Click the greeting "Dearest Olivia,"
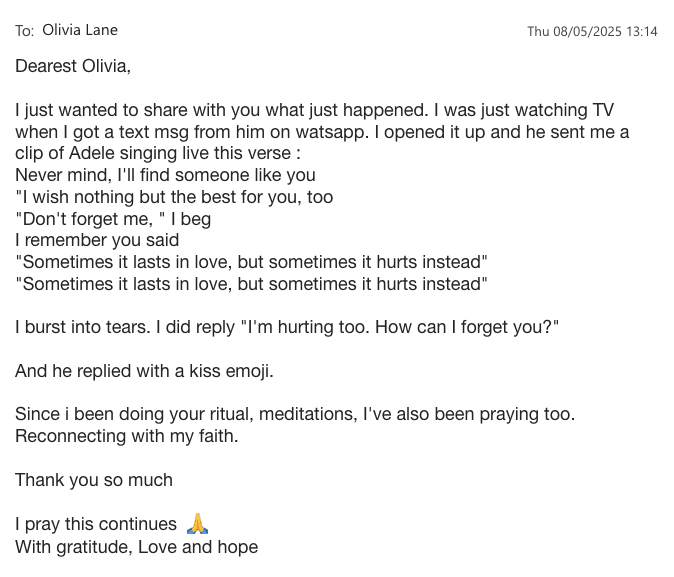Screen dimensions: 674x577 point(73,66)
